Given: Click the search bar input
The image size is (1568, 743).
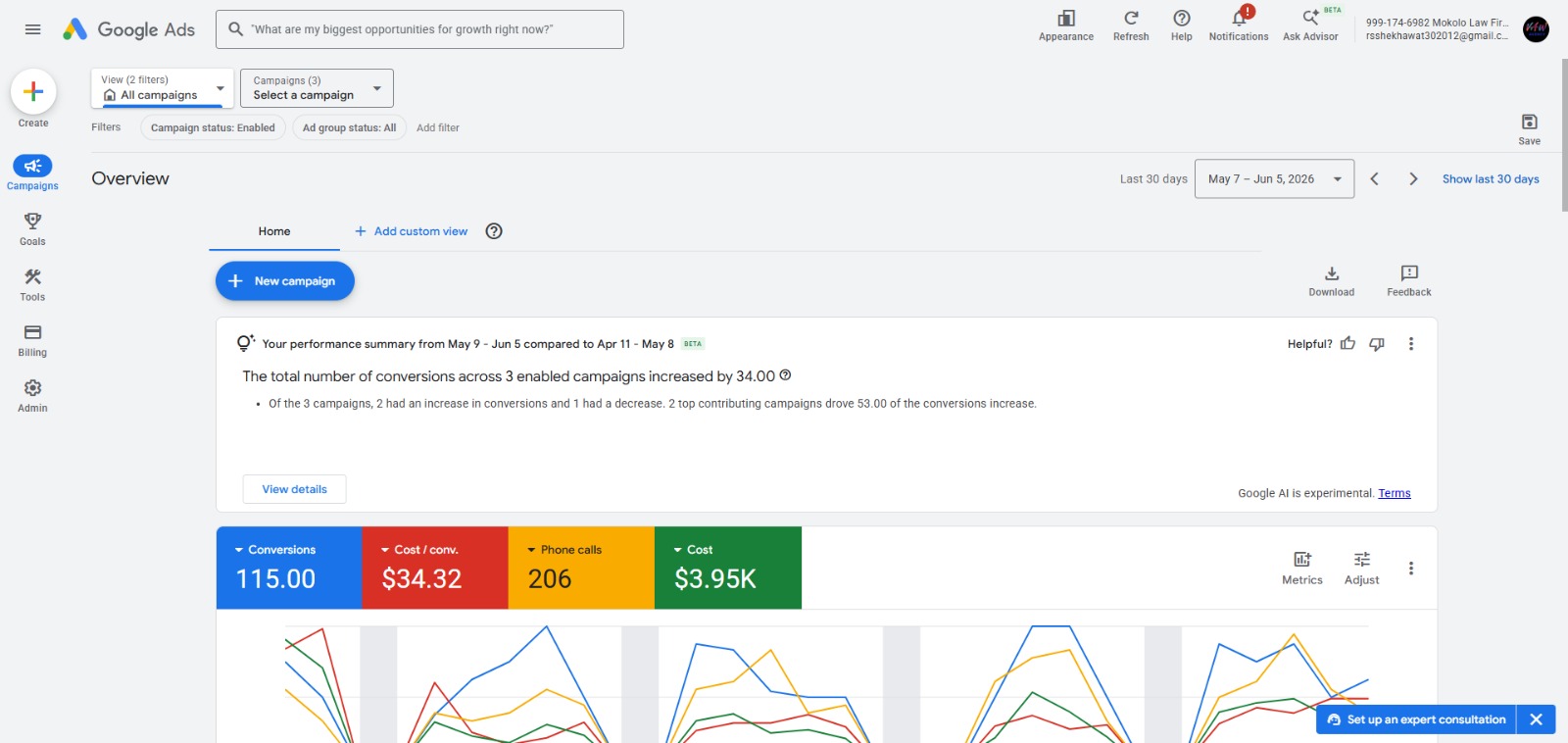Looking at the screenshot, I should pyautogui.click(x=419, y=29).
